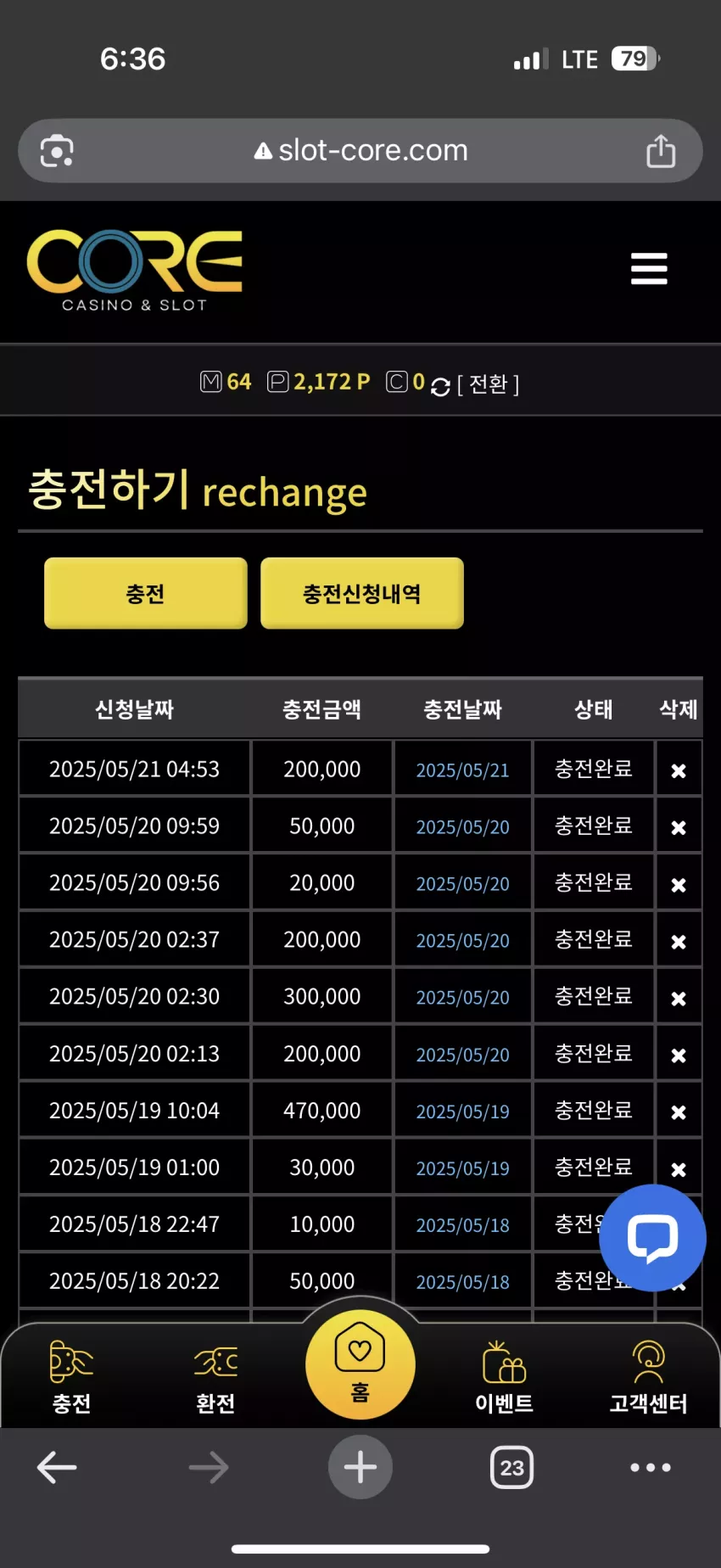
Task: Tap the slot-core.com address bar
Action: pyautogui.click(x=360, y=151)
